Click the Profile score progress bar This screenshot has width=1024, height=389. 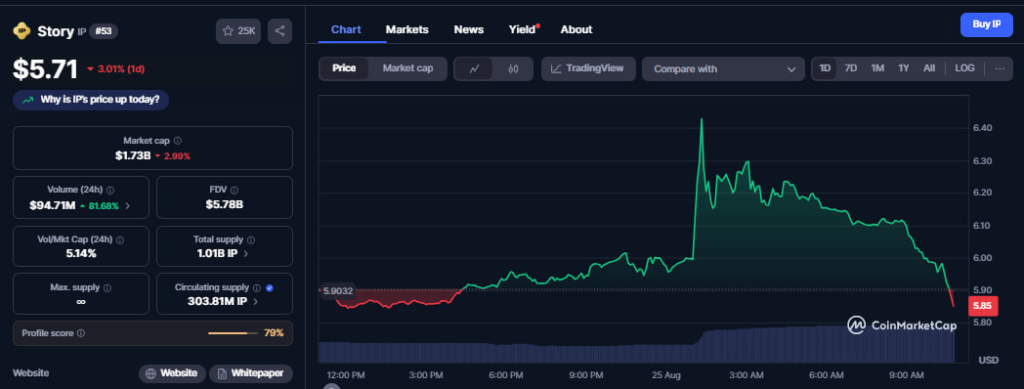point(232,333)
